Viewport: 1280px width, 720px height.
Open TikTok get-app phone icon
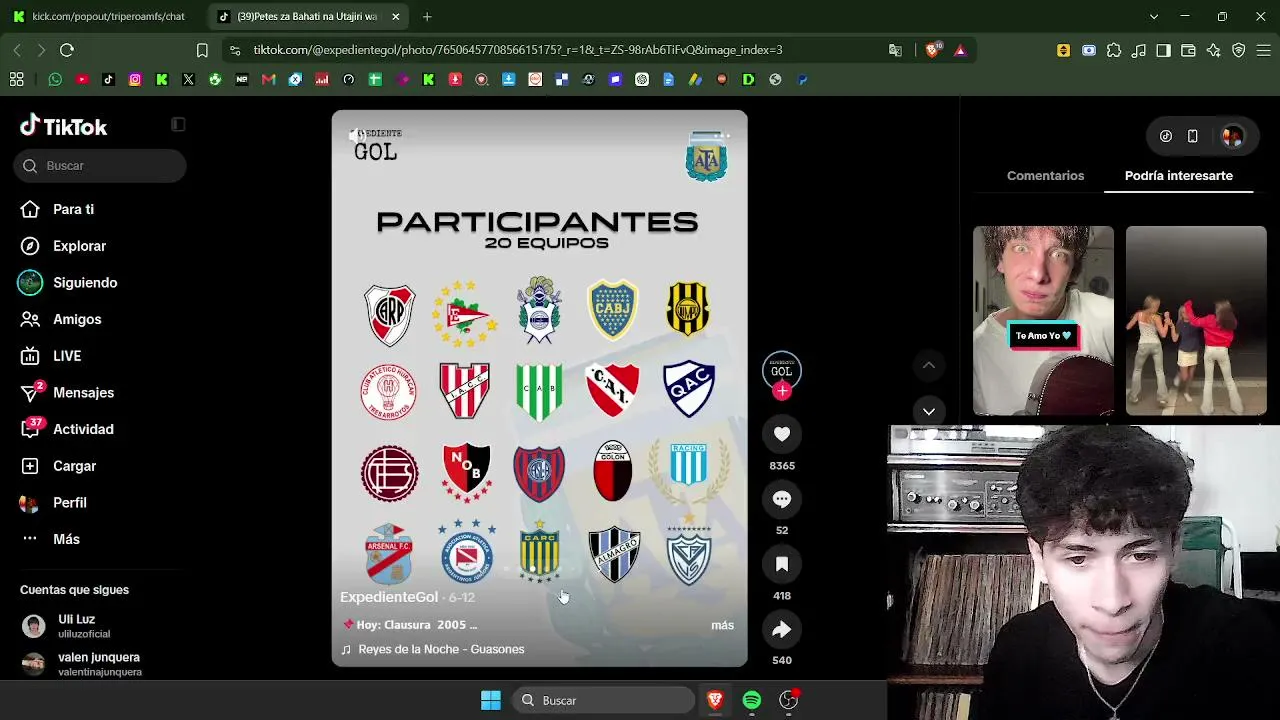point(1192,136)
